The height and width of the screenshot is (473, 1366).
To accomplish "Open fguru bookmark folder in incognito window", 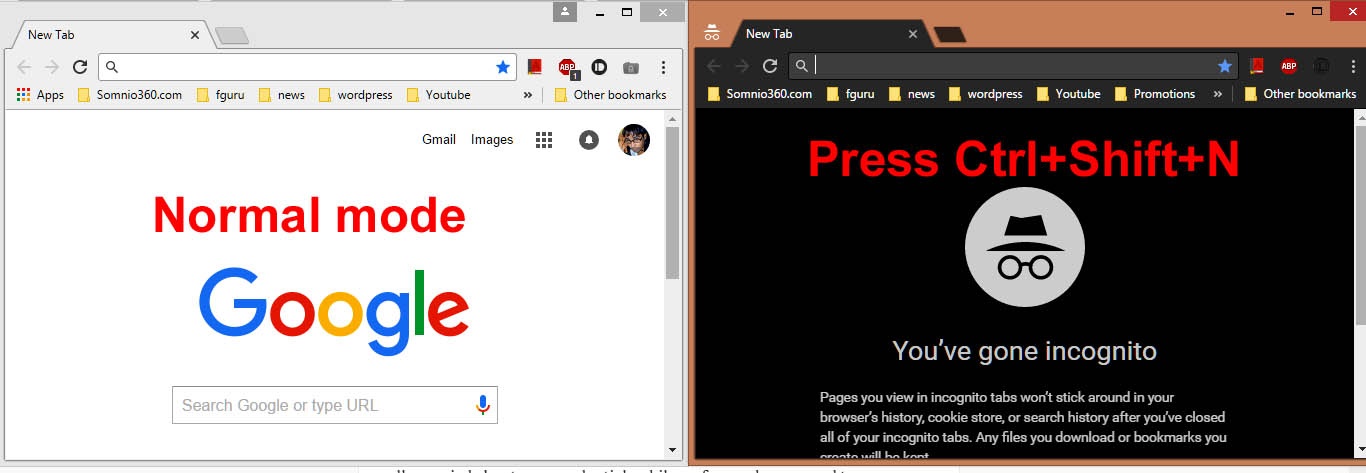I will coord(851,94).
